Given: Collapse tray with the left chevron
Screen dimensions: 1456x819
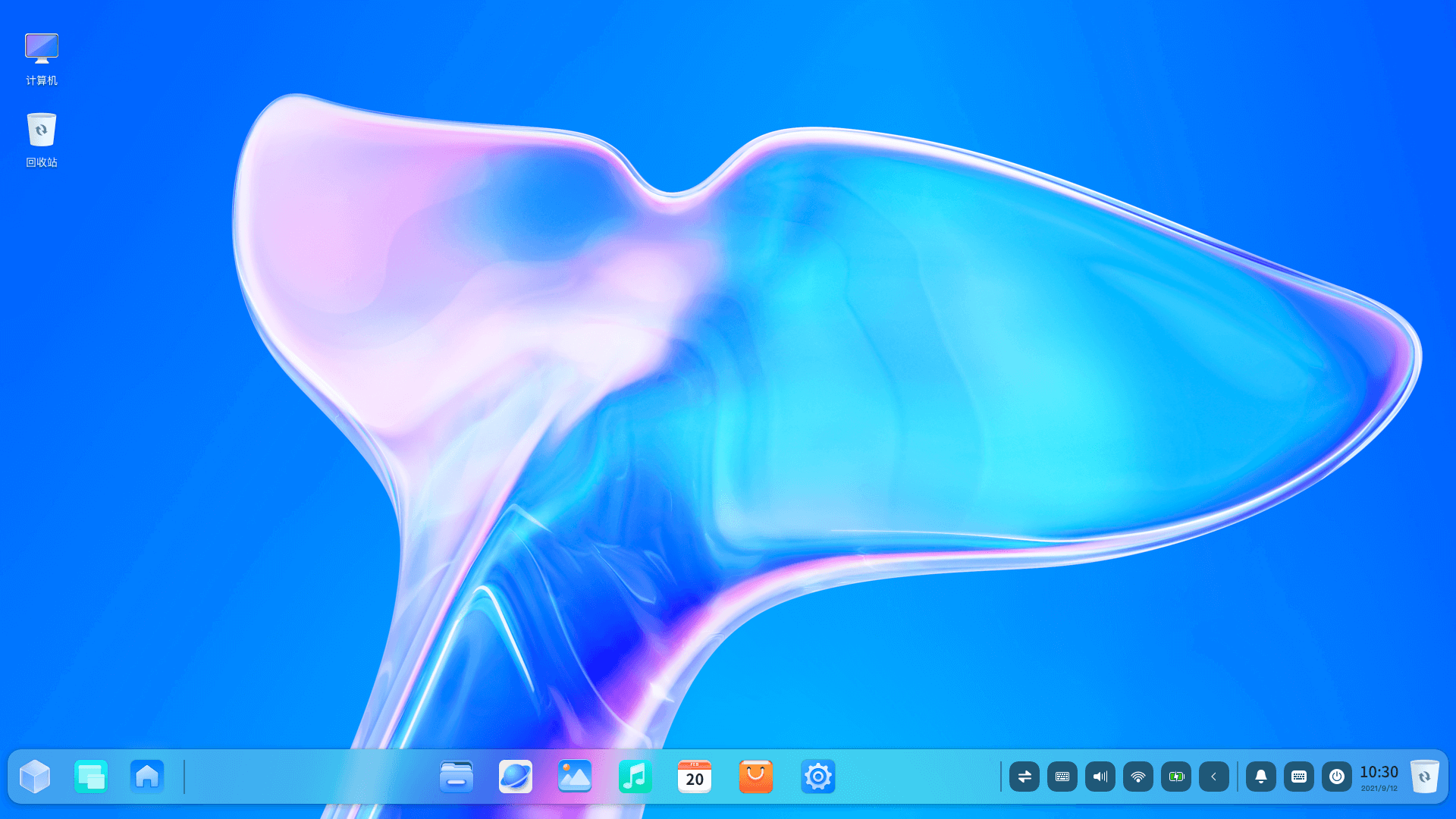Looking at the screenshot, I should point(1214,777).
